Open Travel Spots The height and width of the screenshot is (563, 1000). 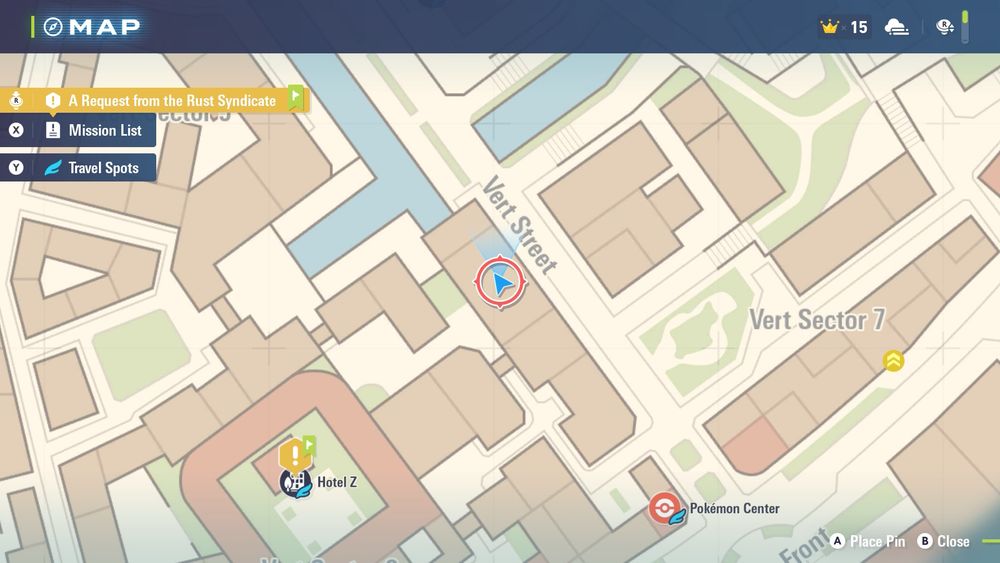[x=78, y=168]
